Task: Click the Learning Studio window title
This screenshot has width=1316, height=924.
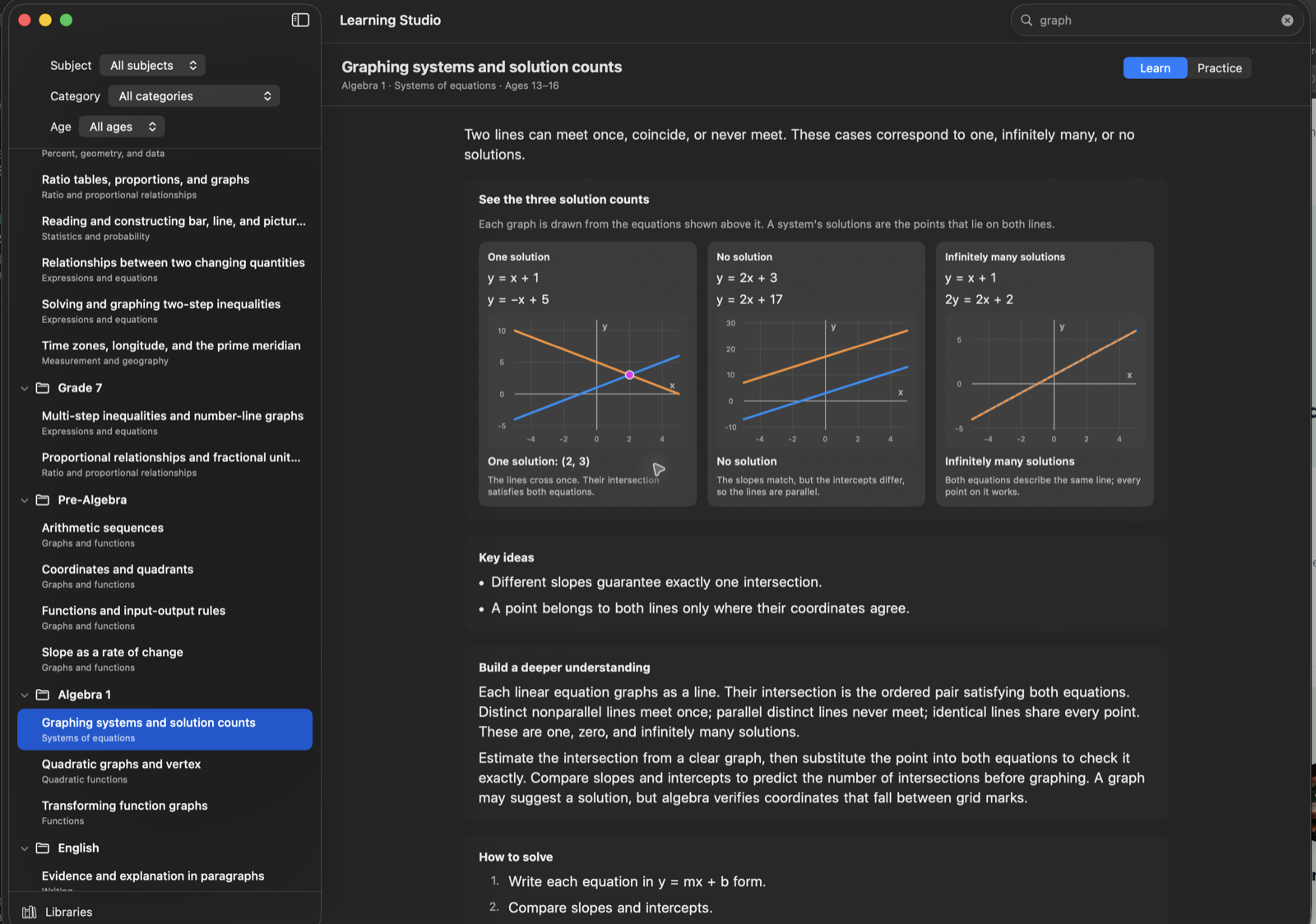Action: pyautogui.click(x=391, y=21)
